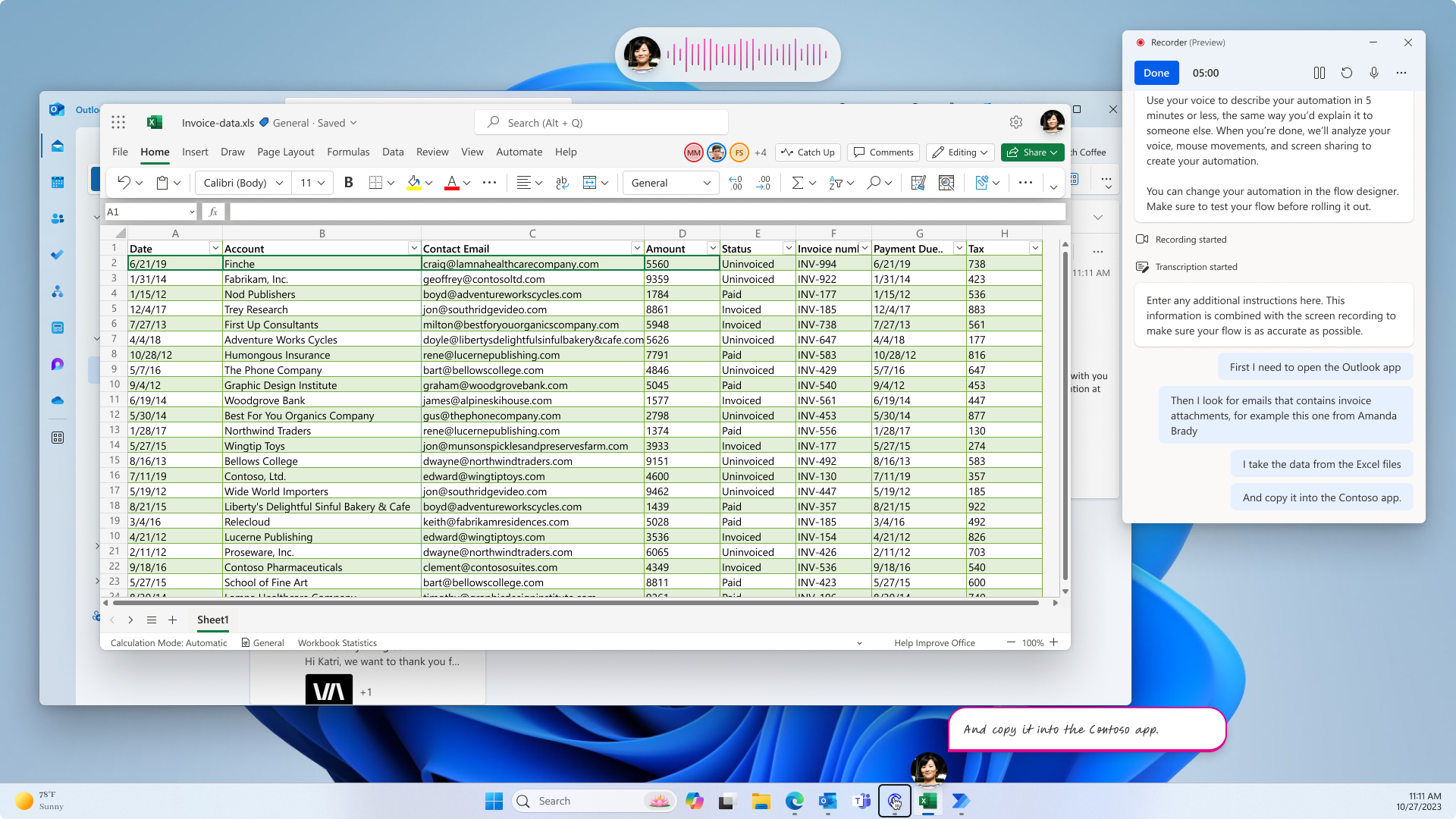
Task: Select the Page Layout ribbon tab
Action: (x=287, y=151)
